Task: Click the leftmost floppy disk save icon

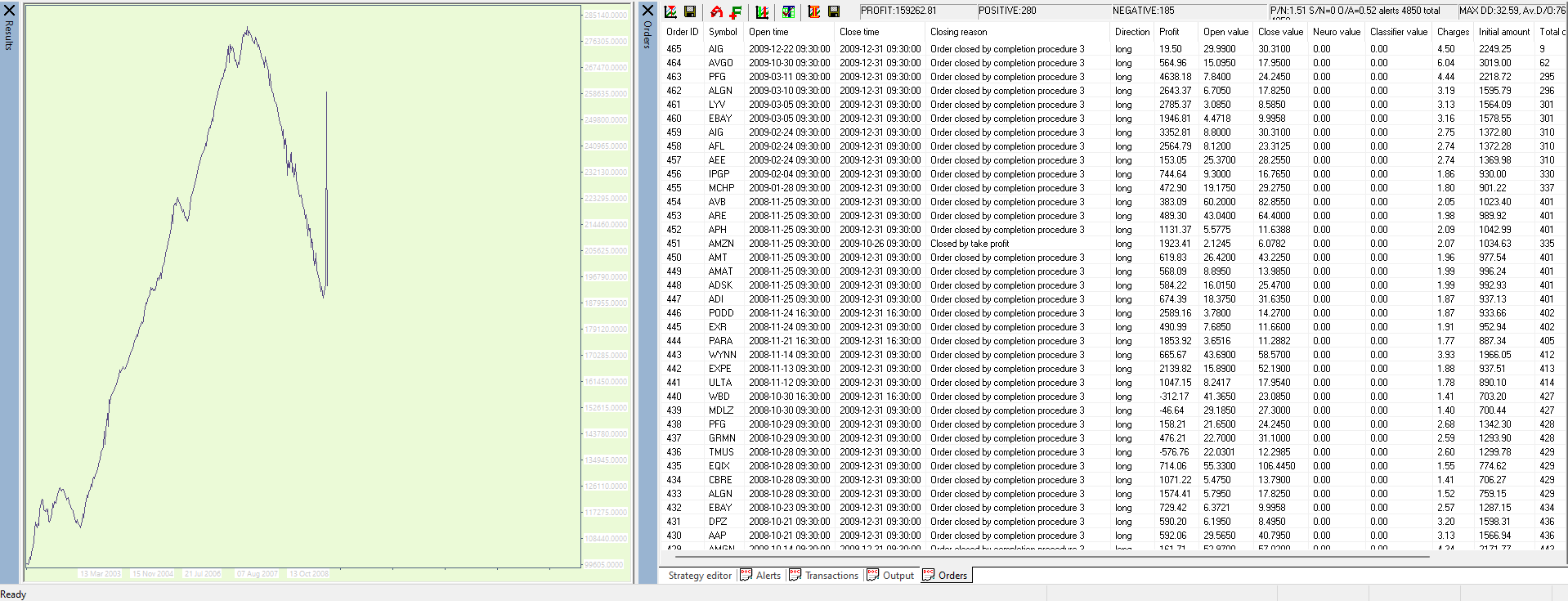Action: [x=690, y=11]
